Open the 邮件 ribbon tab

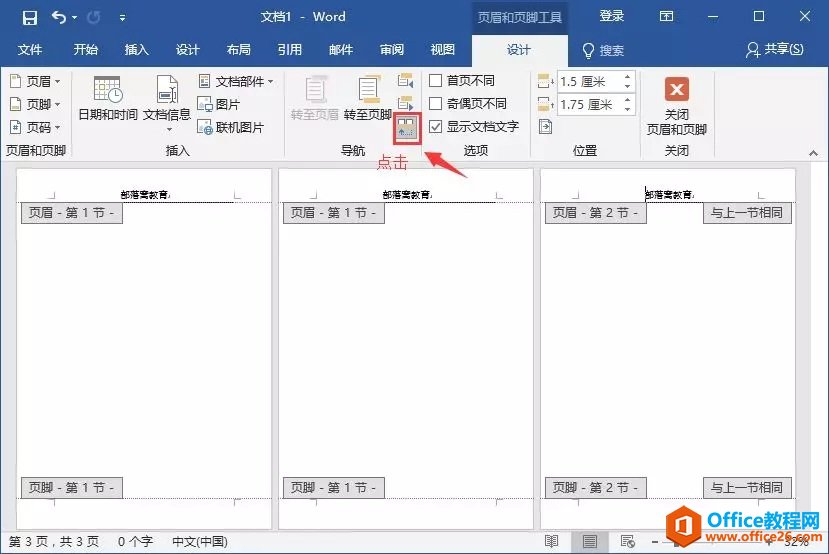click(x=340, y=50)
